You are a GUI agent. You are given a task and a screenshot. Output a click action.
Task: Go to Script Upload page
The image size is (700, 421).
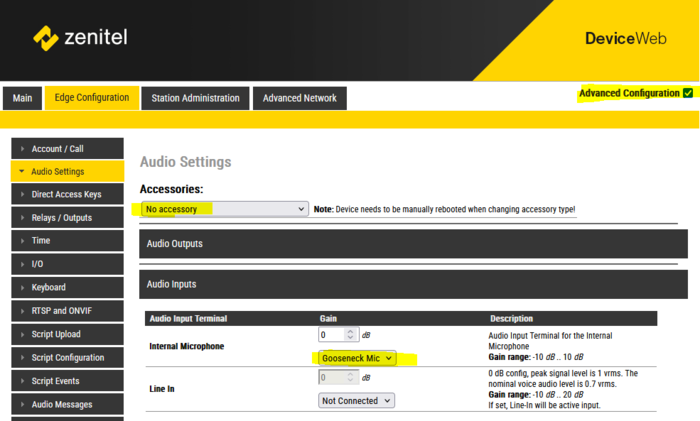66,334
